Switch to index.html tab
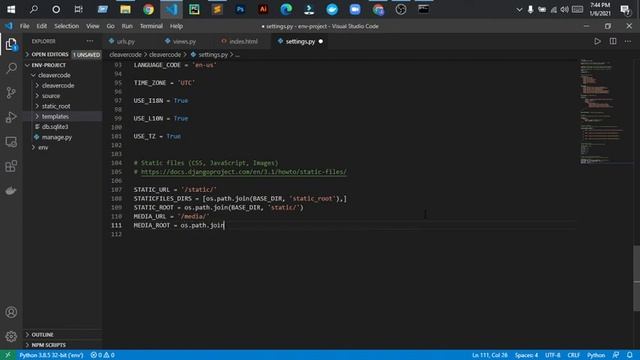640x360 pixels. [x=242, y=41]
